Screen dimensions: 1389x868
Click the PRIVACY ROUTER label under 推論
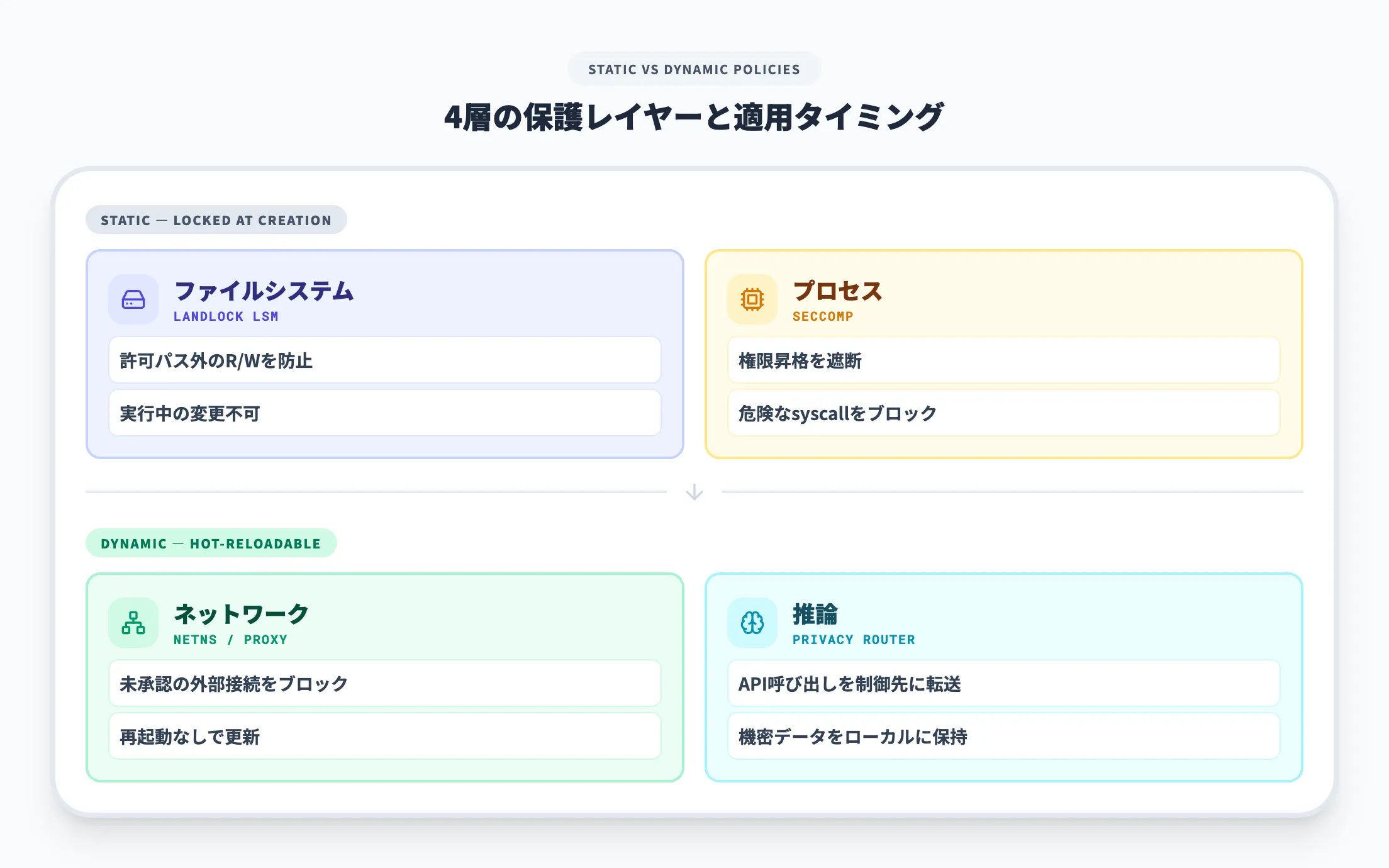(854, 640)
